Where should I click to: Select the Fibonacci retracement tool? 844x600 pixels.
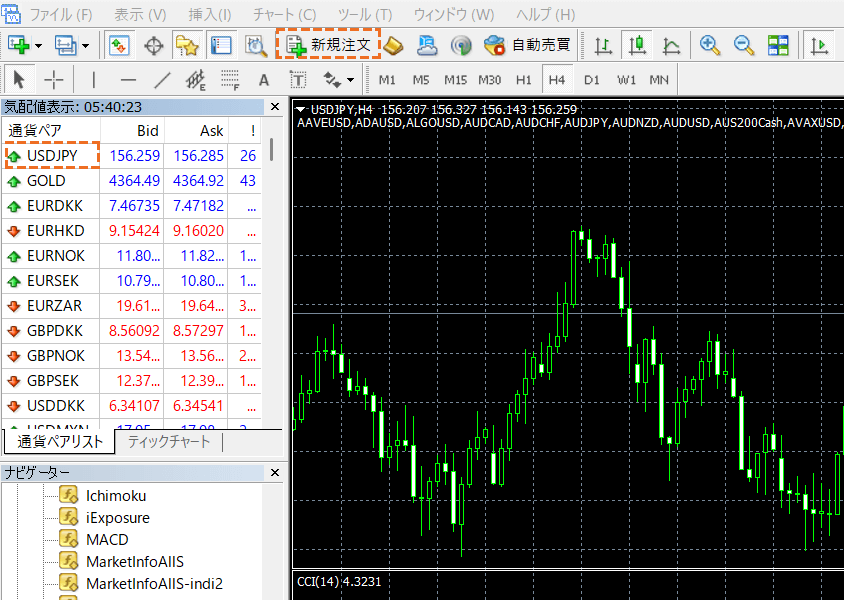(229, 80)
